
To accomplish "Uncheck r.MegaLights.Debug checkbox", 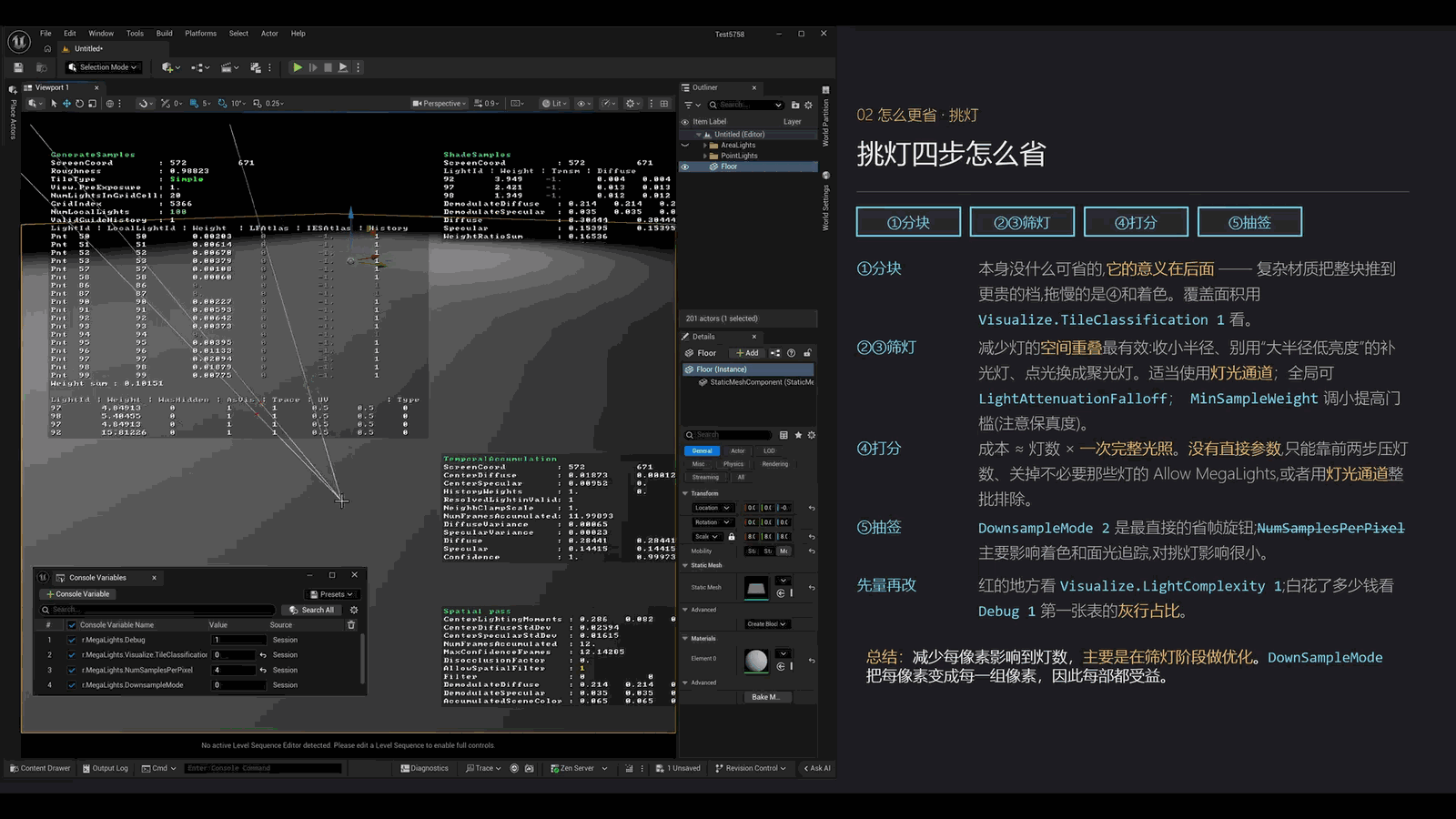I will tap(72, 640).
